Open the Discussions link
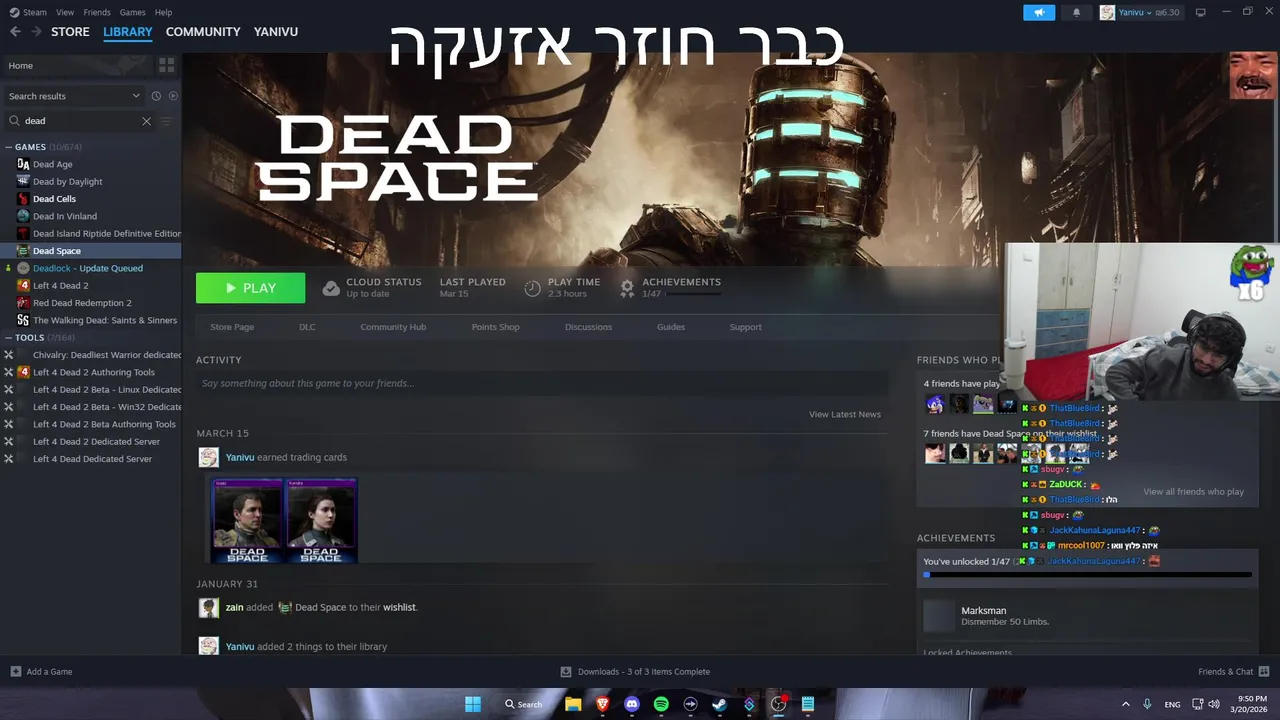Image resolution: width=1280 pixels, height=720 pixels. pyautogui.click(x=588, y=327)
